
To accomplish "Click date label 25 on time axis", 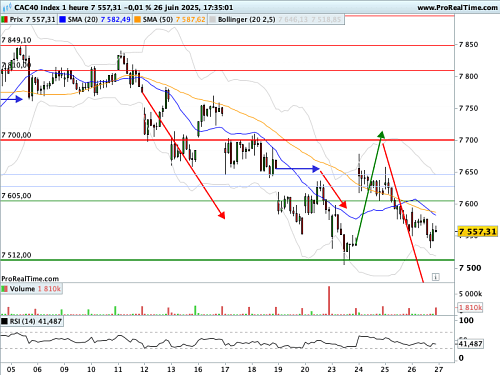I will click(385, 369).
